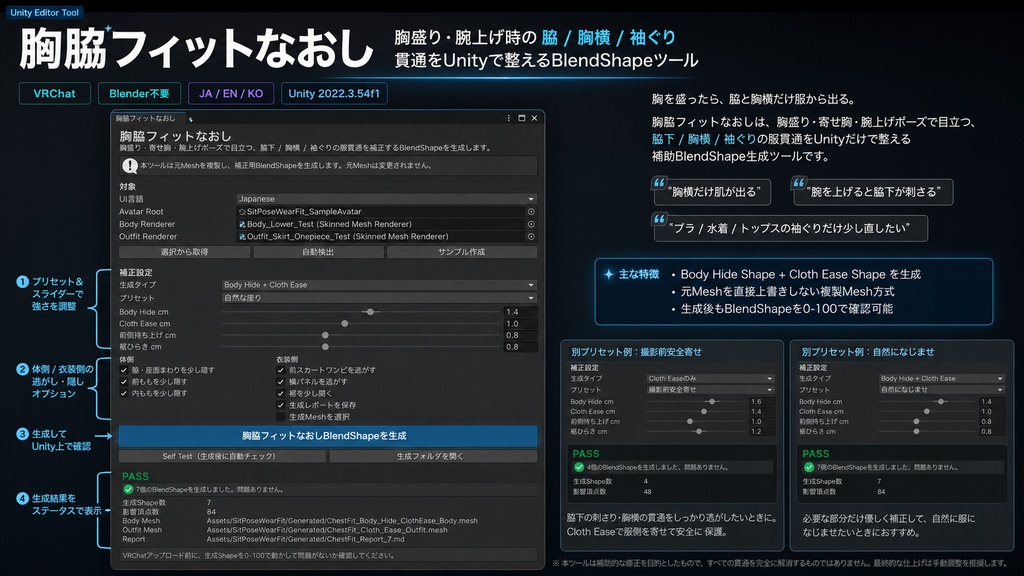The image size is (1024, 576).
Task: Adjust Body Hide slider in 撮影前安全寄せ panel
Action: click(x=712, y=402)
